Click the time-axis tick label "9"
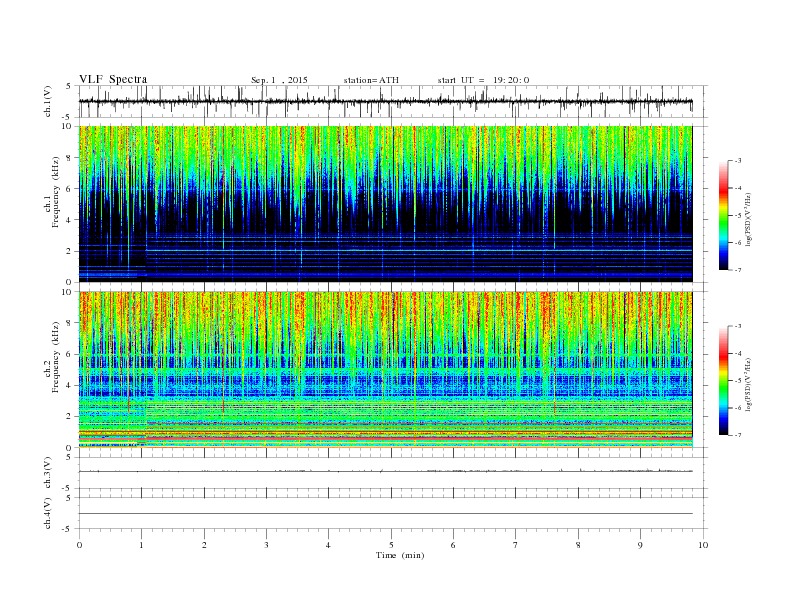The width and height of the screenshot is (792, 612). (640, 545)
